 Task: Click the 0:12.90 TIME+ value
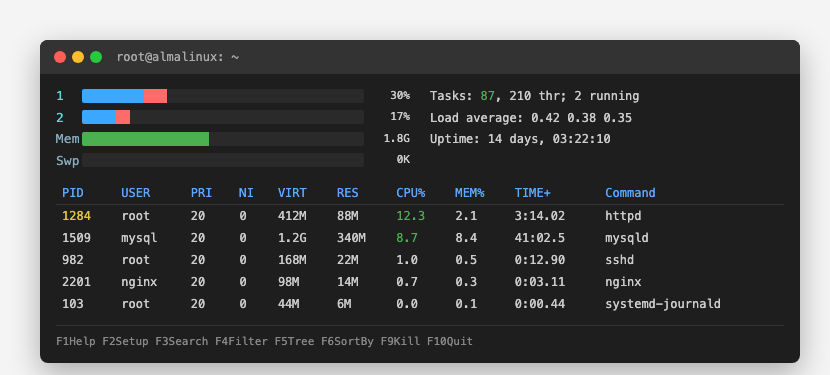(539, 260)
